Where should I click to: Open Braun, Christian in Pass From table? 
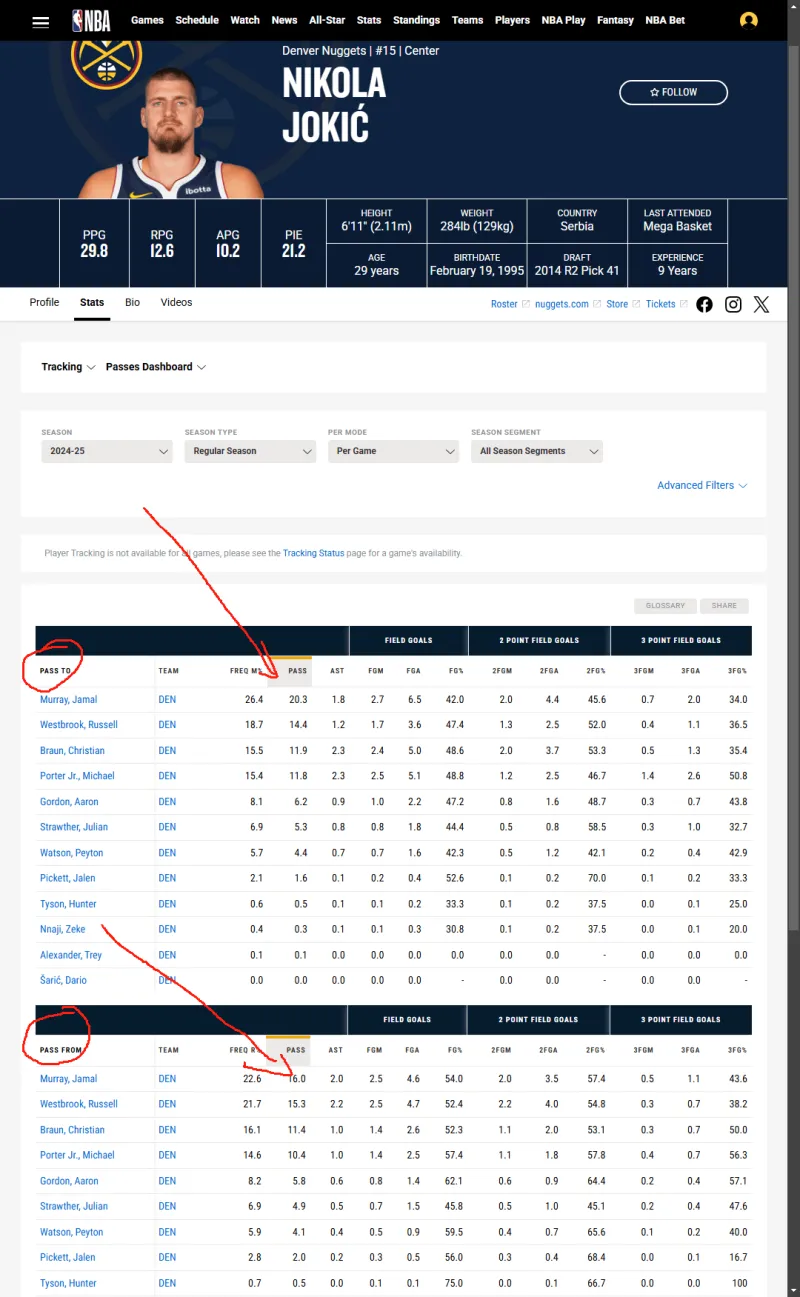(72, 1130)
